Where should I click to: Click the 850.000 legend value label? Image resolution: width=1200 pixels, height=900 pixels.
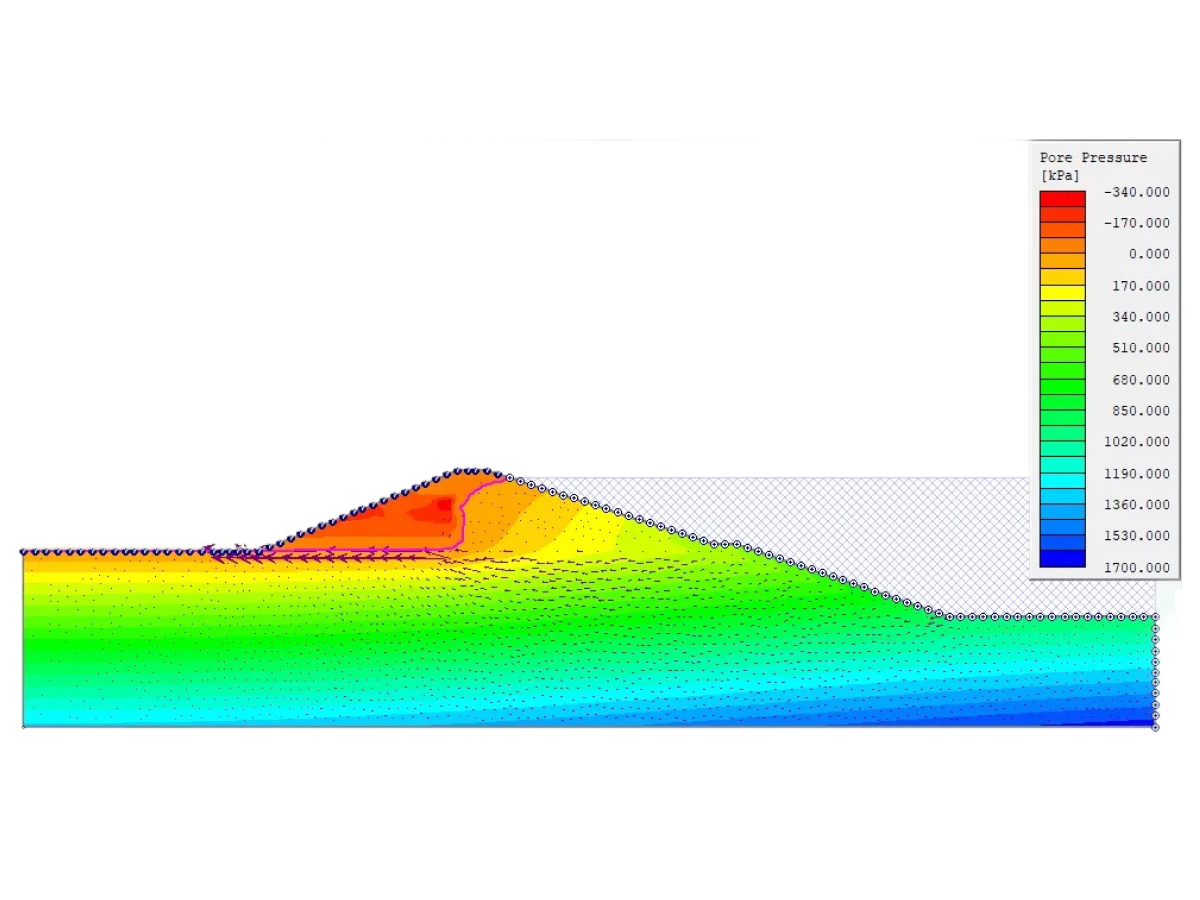[1140, 411]
